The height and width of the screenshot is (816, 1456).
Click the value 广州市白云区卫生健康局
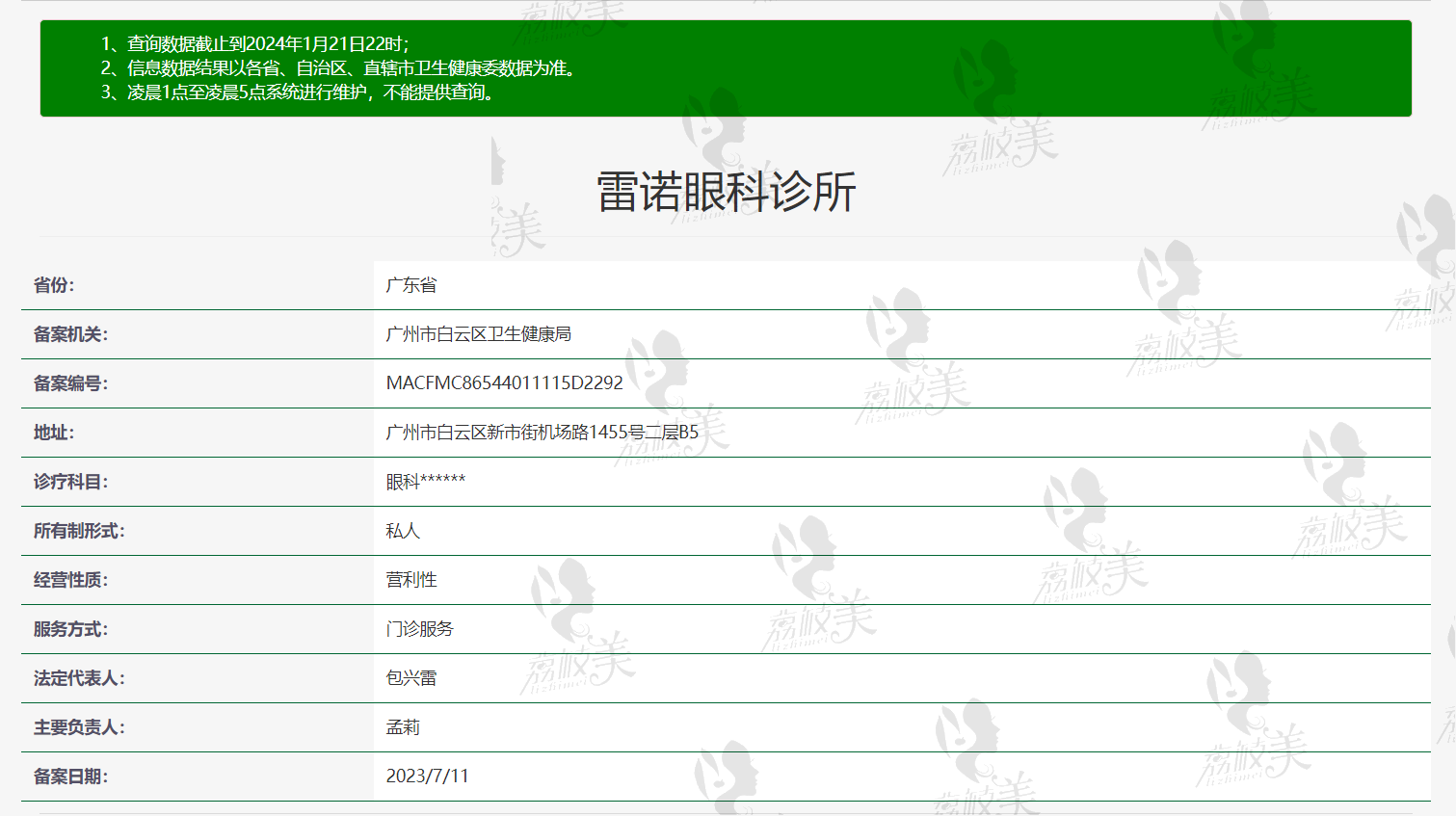(x=478, y=334)
